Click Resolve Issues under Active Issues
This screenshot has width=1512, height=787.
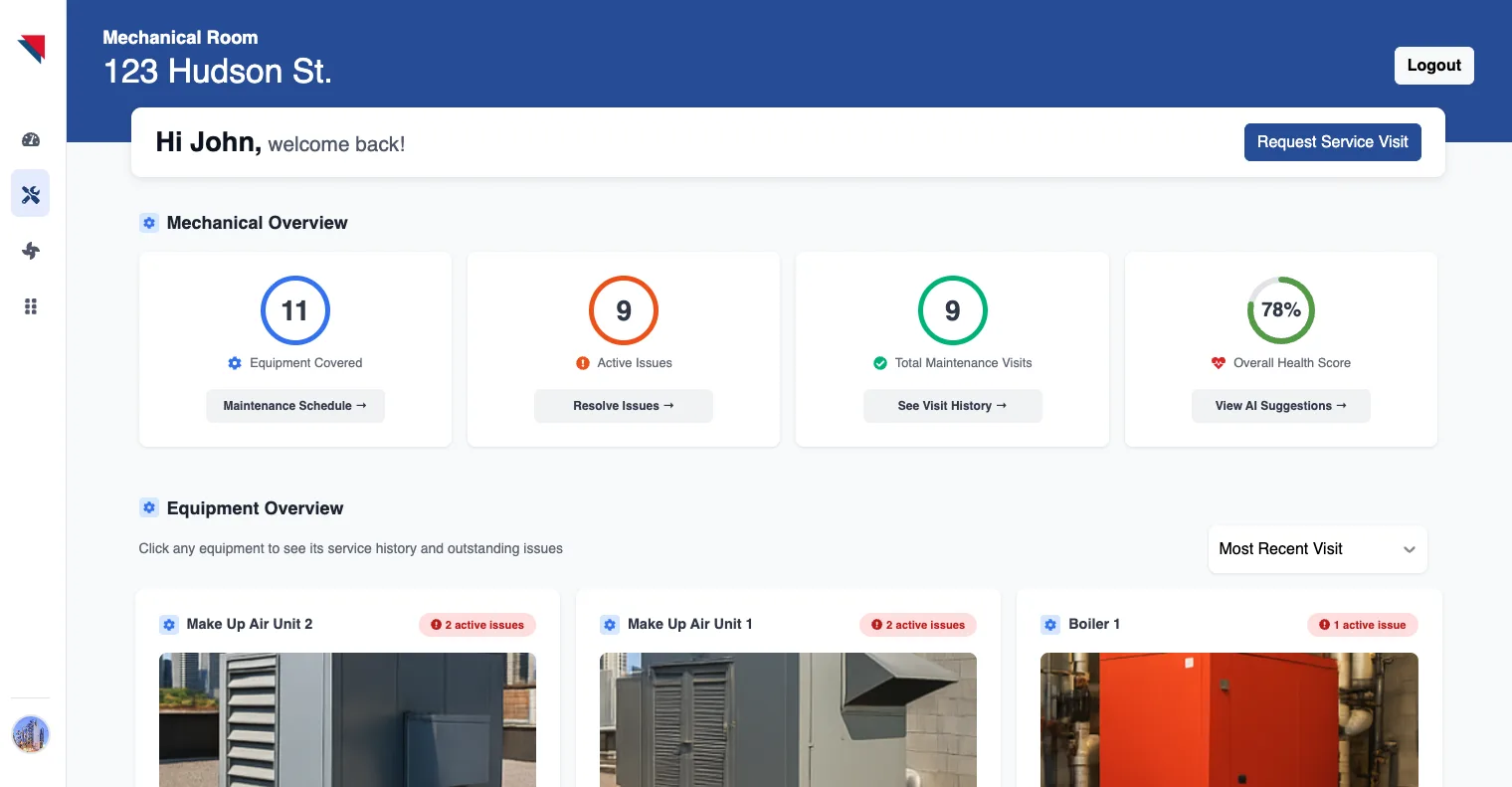click(x=624, y=405)
